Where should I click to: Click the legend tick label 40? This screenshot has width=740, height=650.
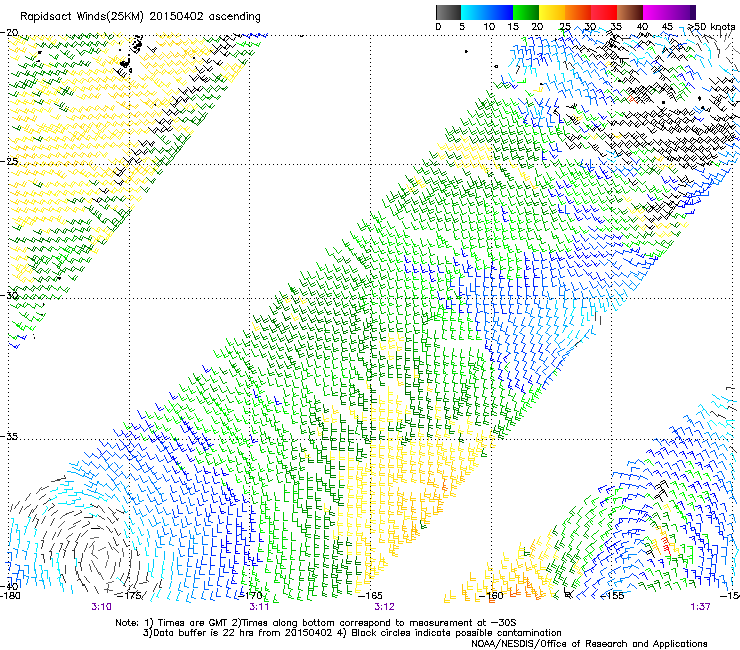pos(642,27)
